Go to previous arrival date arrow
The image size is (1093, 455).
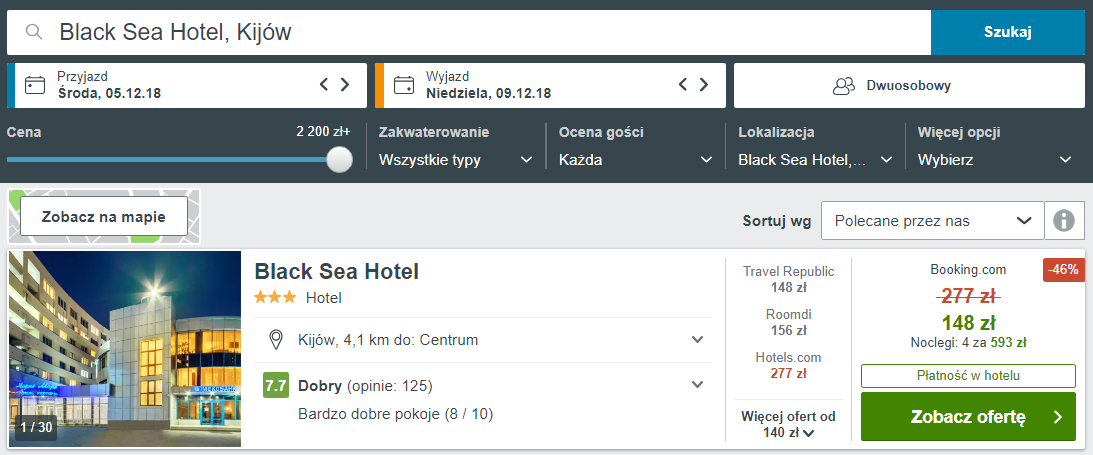(323, 85)
